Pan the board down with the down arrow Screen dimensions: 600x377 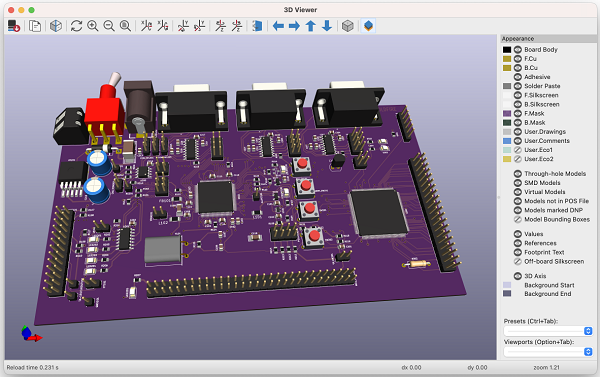(x=327, y=26)
